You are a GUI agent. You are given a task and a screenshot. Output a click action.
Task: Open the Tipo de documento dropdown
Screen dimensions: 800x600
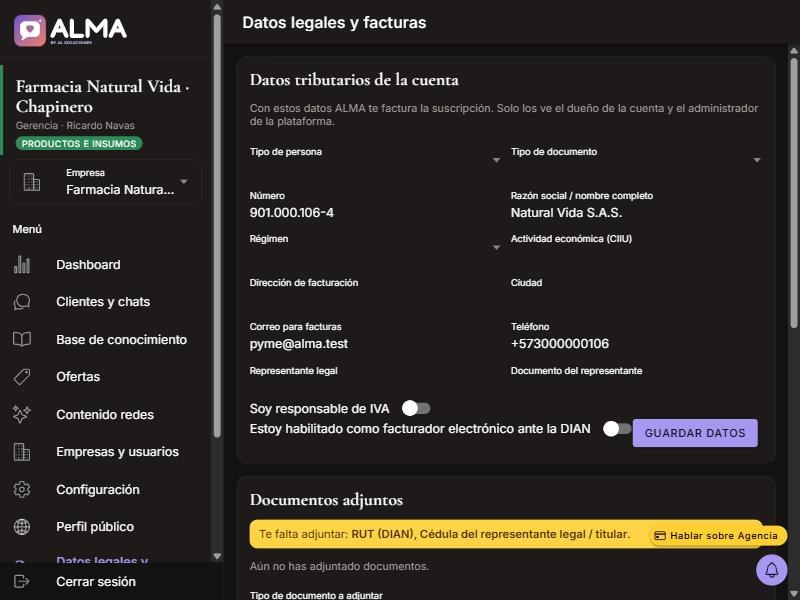(x=636, y=160)
